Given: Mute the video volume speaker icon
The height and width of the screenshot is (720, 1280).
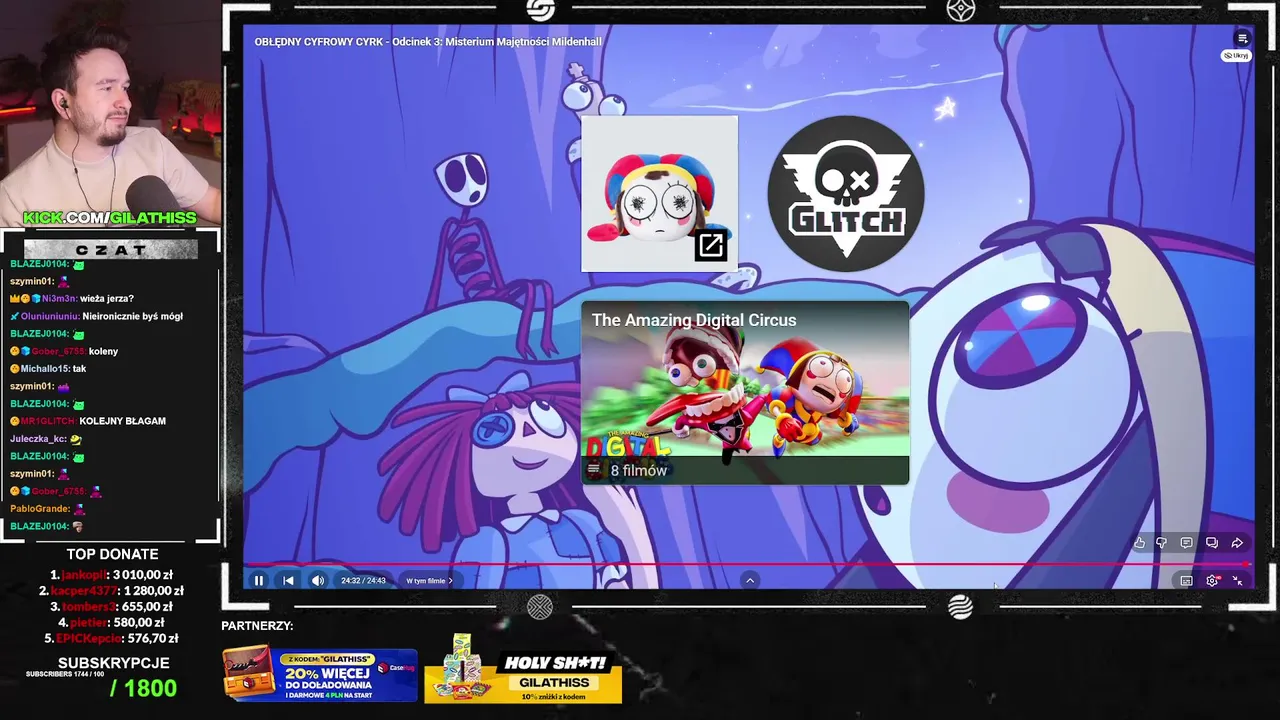Looking at the screenshot, I should pyautogui.click(x=318, y=580).
